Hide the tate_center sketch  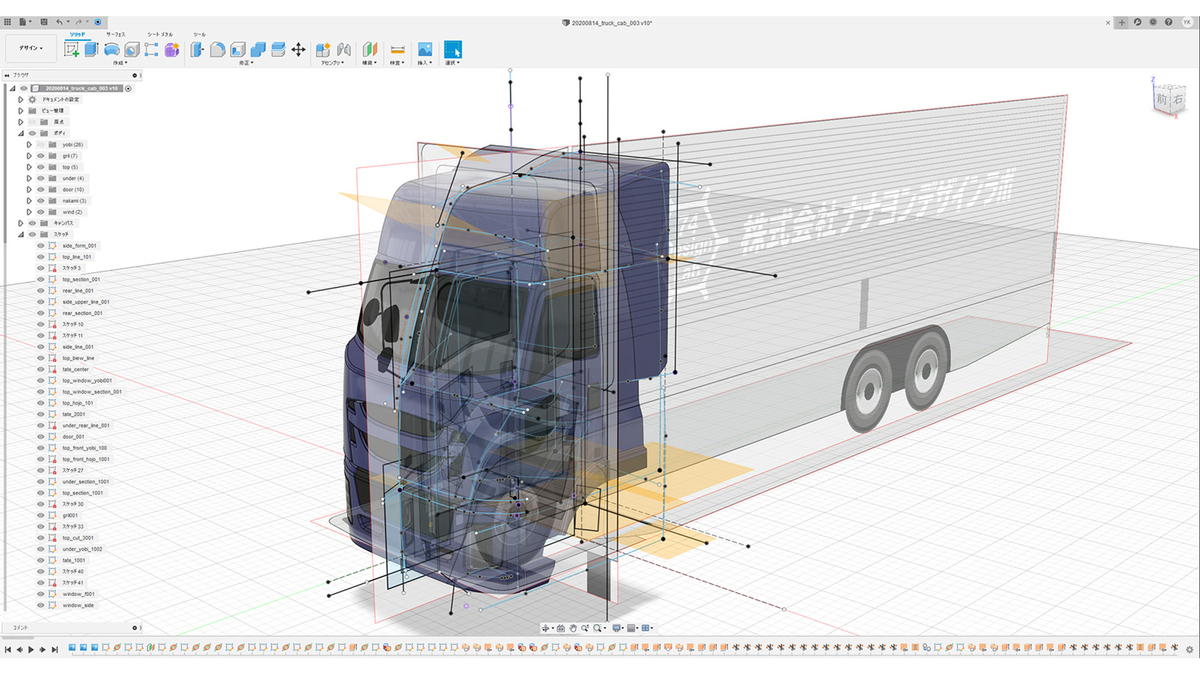click(x=41, y=369)
